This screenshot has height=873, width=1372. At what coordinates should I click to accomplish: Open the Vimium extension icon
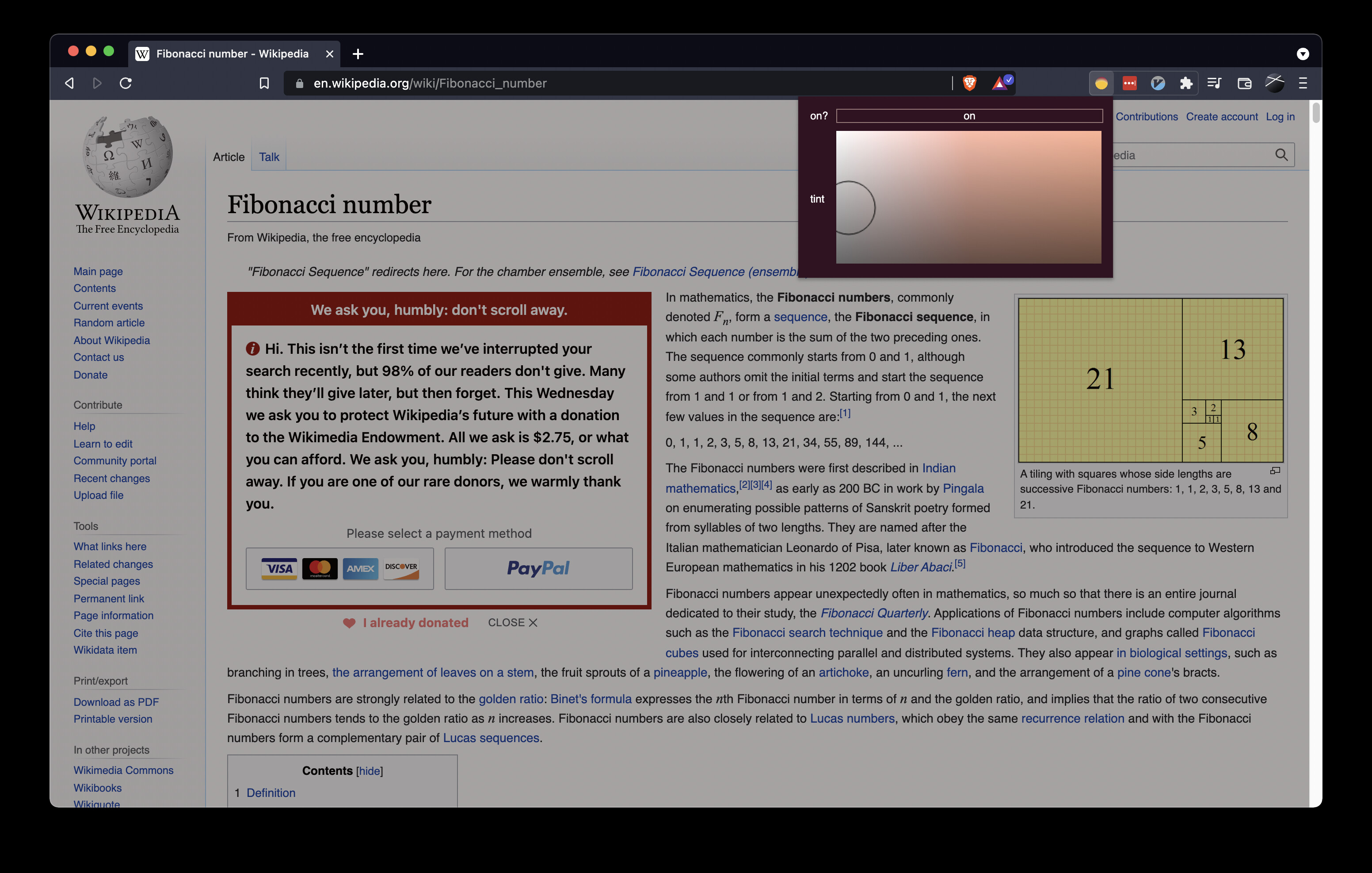click(x=1158, y=83)
